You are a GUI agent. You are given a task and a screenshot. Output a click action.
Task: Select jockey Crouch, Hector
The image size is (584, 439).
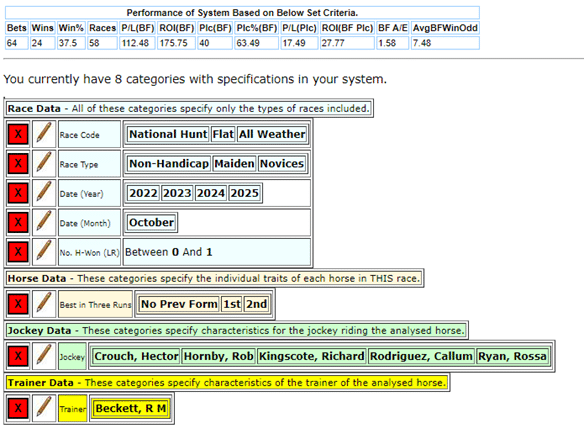(x=136, y=356)
